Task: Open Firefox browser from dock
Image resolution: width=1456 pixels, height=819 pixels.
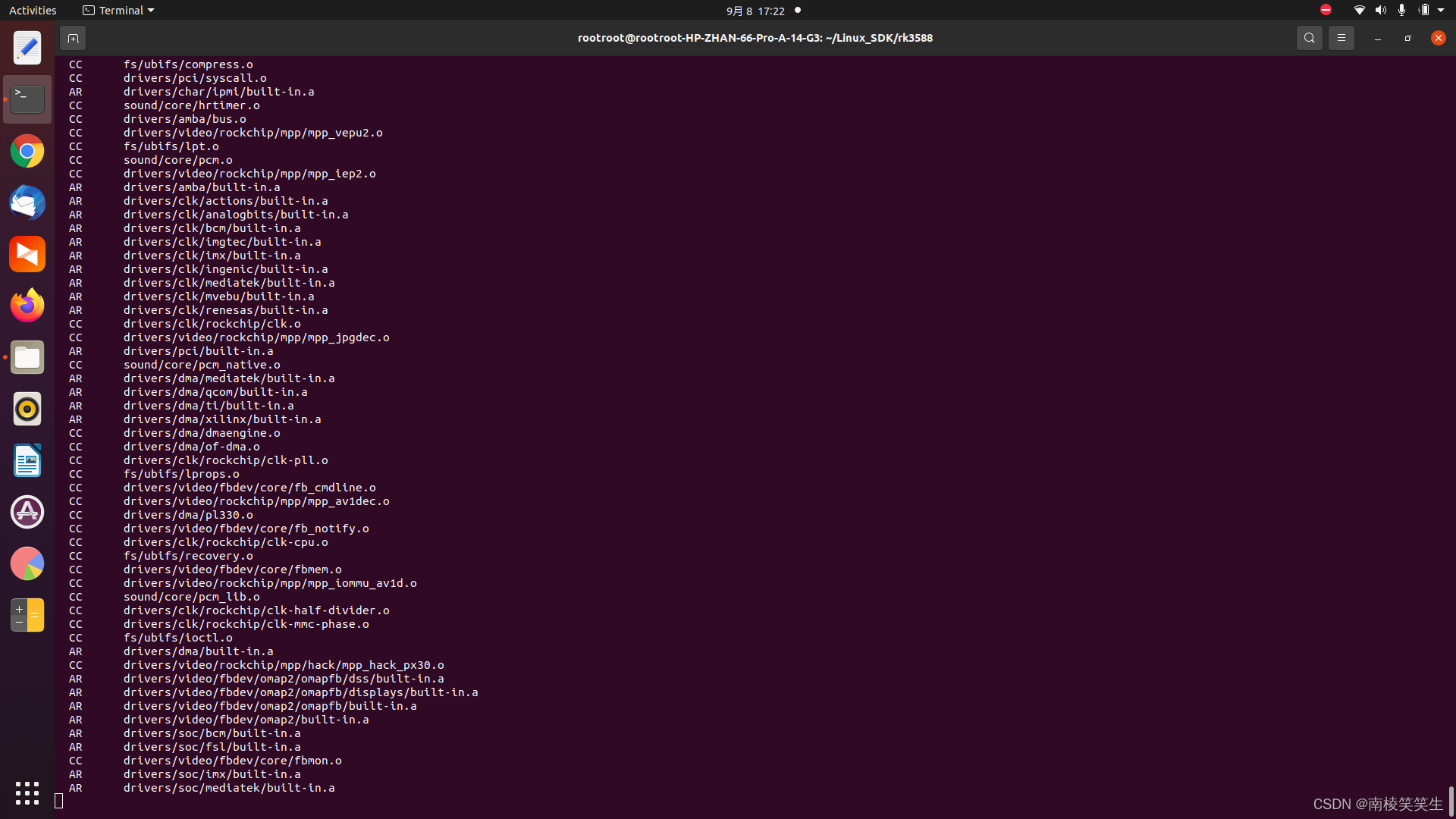Action: [x=27, y=306]
